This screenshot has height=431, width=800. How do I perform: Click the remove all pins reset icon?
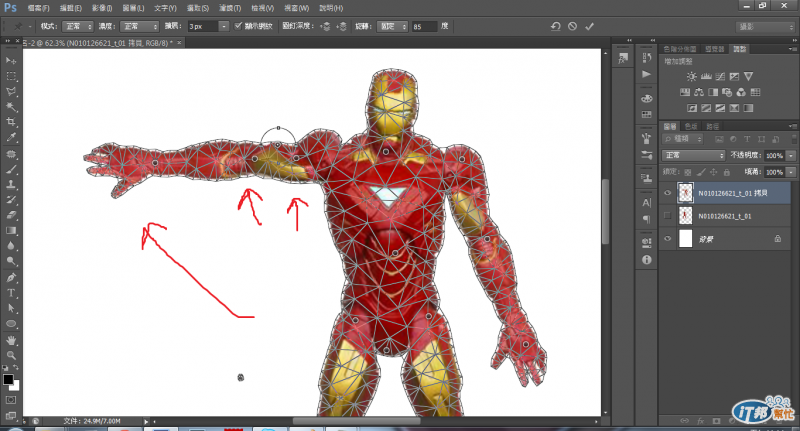pos(555,25)
